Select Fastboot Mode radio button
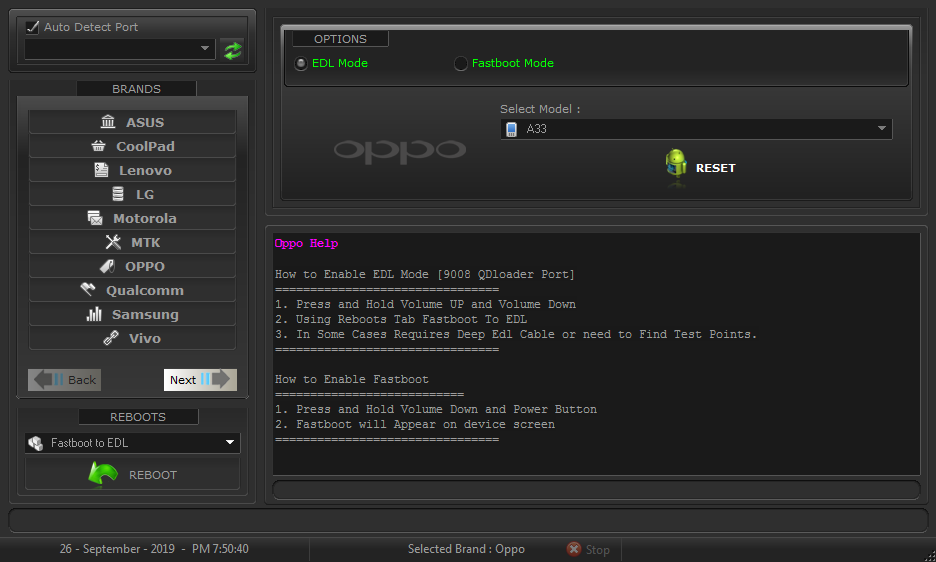The width and height of the screenshot is (936, 562). [x=461, y=63]
